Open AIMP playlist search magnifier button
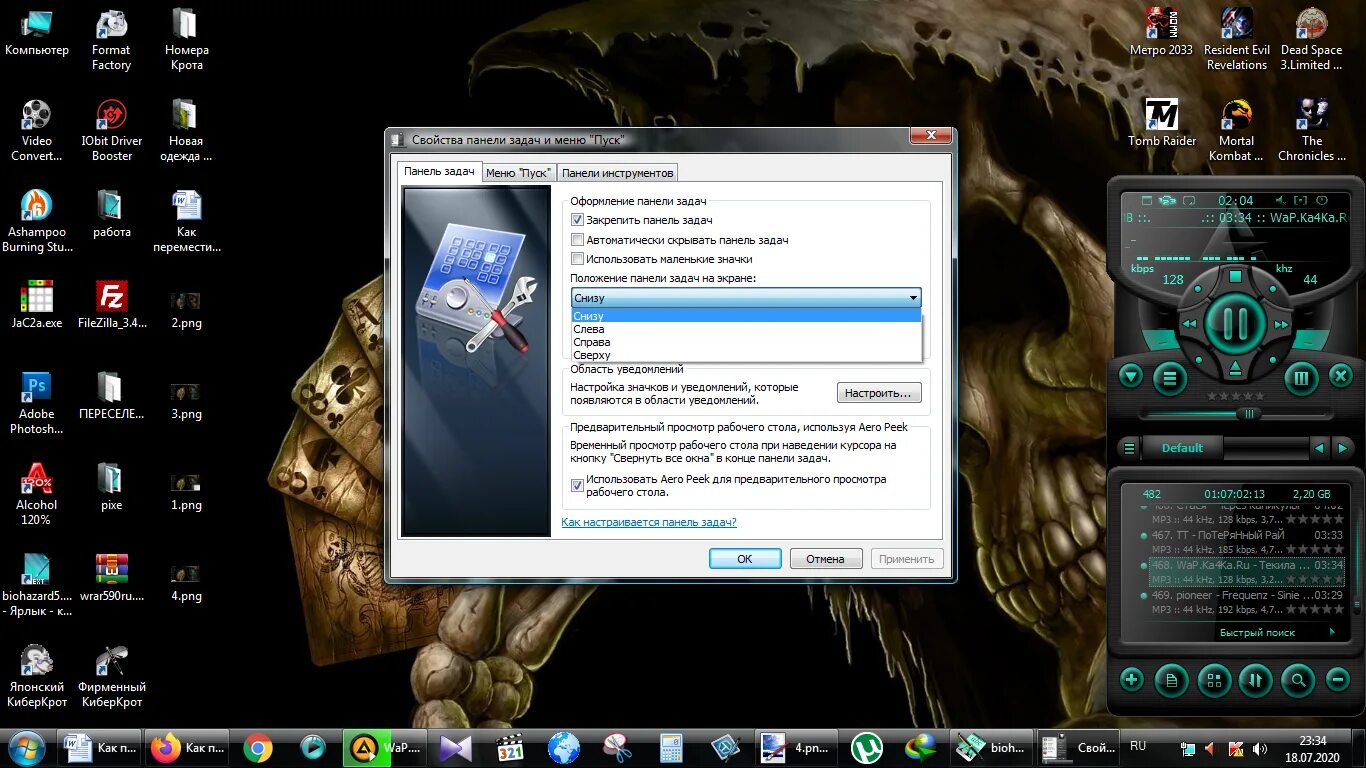The image size is (1366, 768). pos(1298,681)
